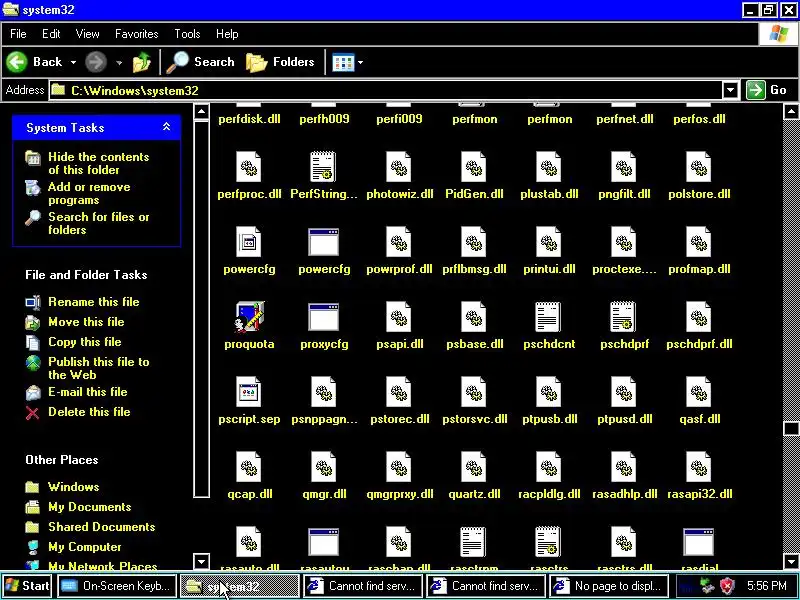Toggle the Folders pane button
This screenshot has height=600, width=800.
(x=280, y=62)
